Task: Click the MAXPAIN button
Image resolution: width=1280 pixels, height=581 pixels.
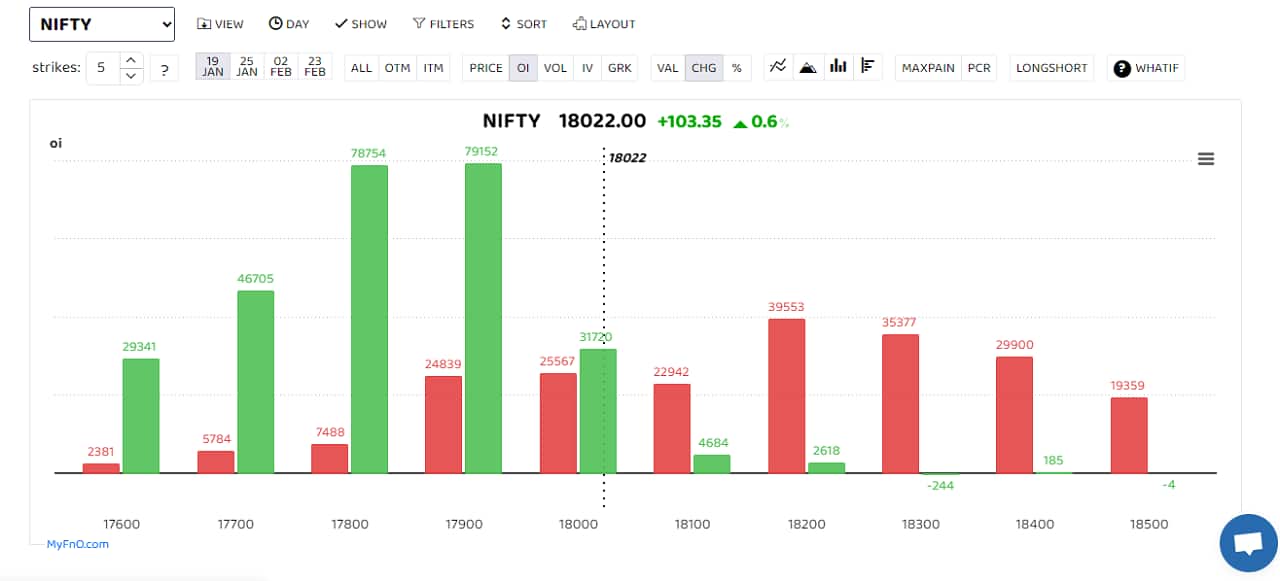Action: click(x=927, y=68)
